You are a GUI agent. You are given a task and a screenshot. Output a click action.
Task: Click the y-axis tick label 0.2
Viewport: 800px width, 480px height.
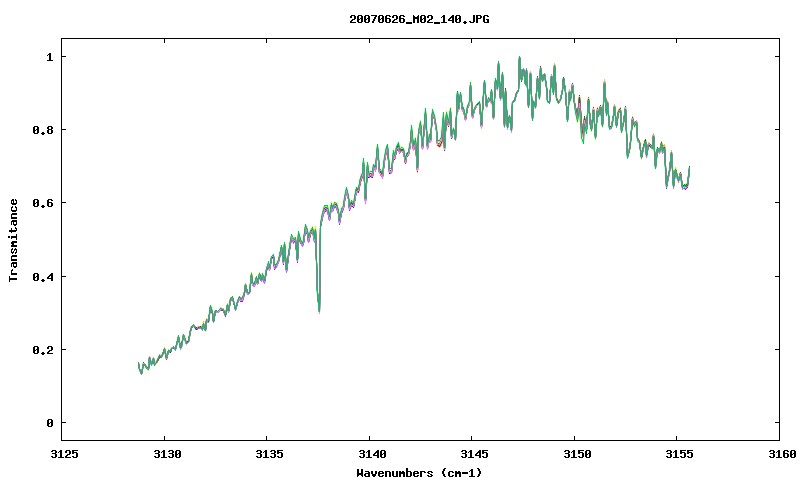(42, 350)
